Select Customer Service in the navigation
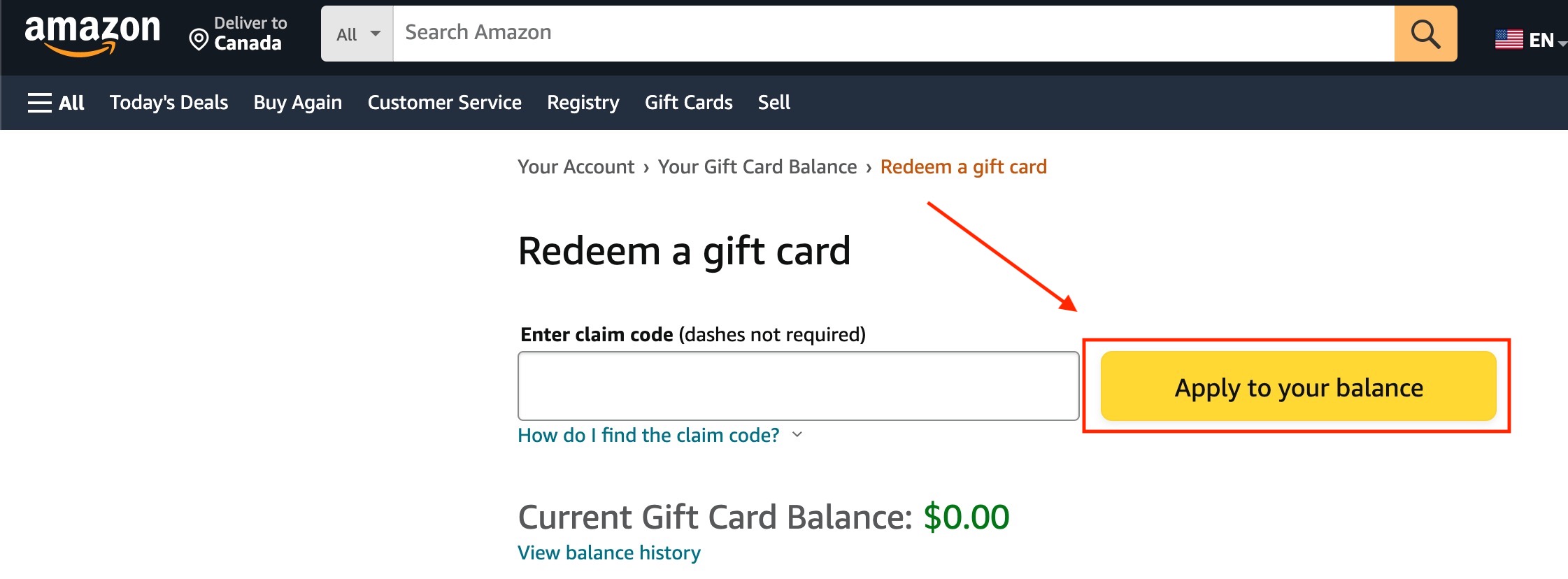This screenshot has height=579, width=1568. [444, 102]
